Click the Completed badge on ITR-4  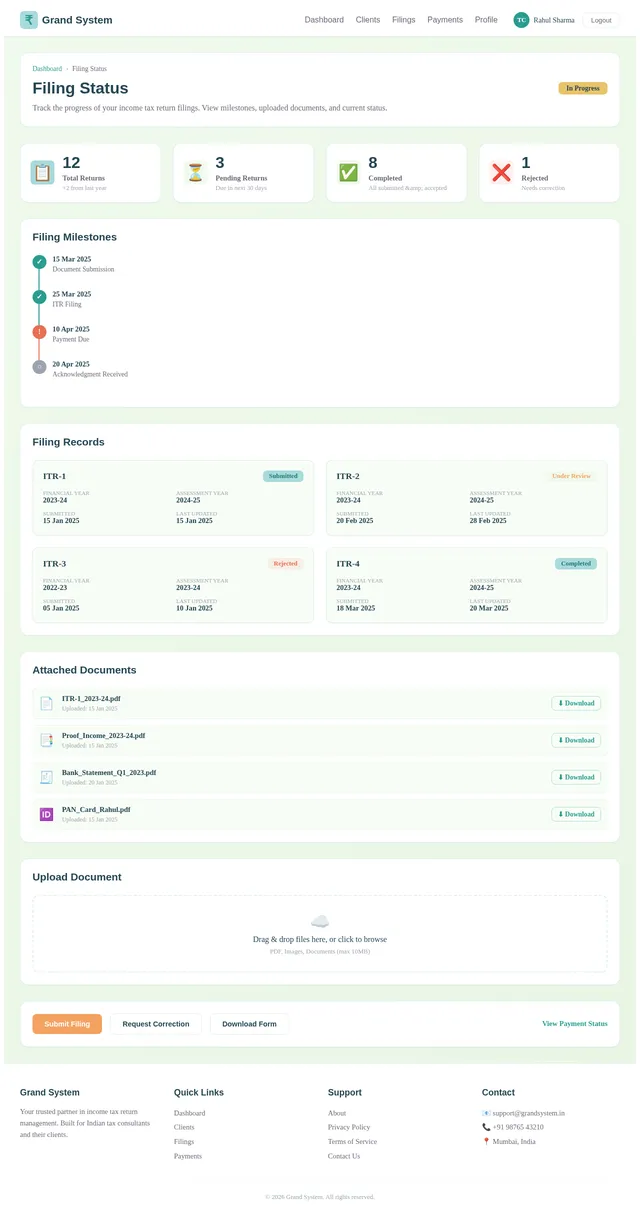click(x=576, y=564)
